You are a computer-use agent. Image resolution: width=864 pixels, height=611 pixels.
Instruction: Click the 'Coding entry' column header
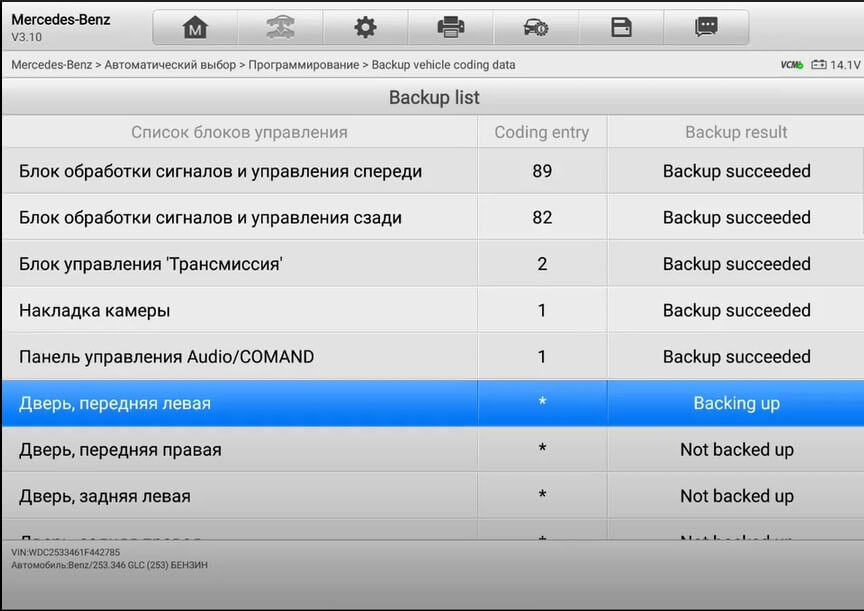[542, 132]
